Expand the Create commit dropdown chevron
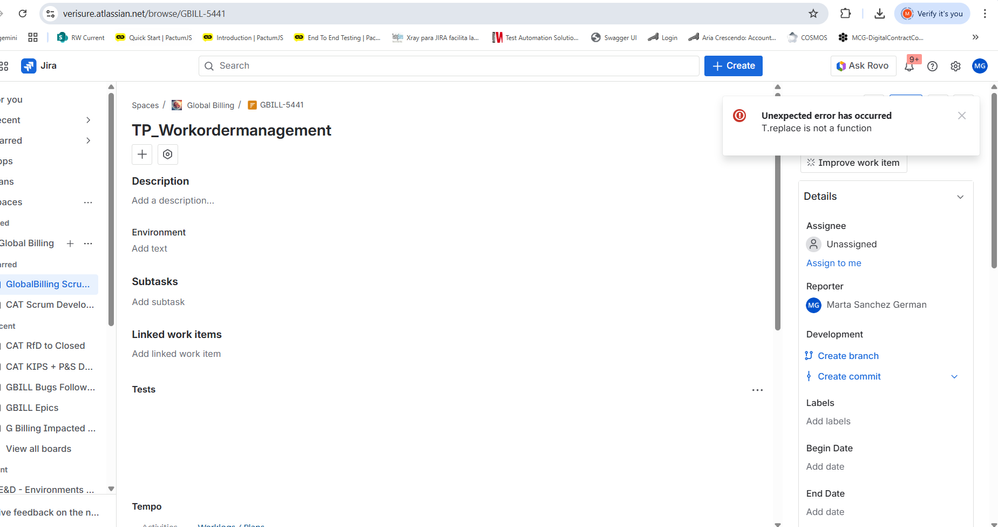Screen dimensions: 998x527 (x=954, y=377)
